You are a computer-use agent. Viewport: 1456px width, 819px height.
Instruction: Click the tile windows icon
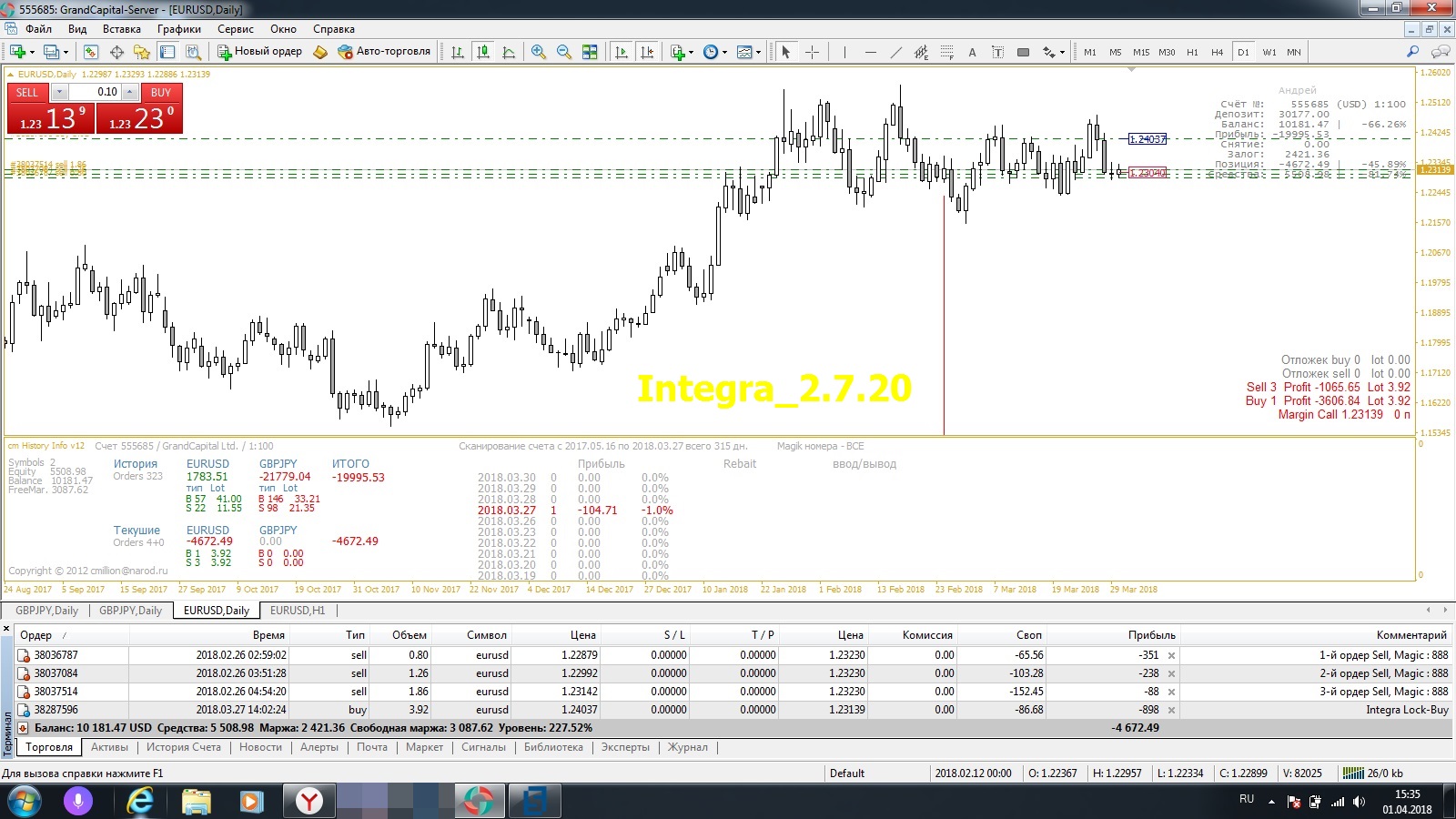(x=590, y=52)
